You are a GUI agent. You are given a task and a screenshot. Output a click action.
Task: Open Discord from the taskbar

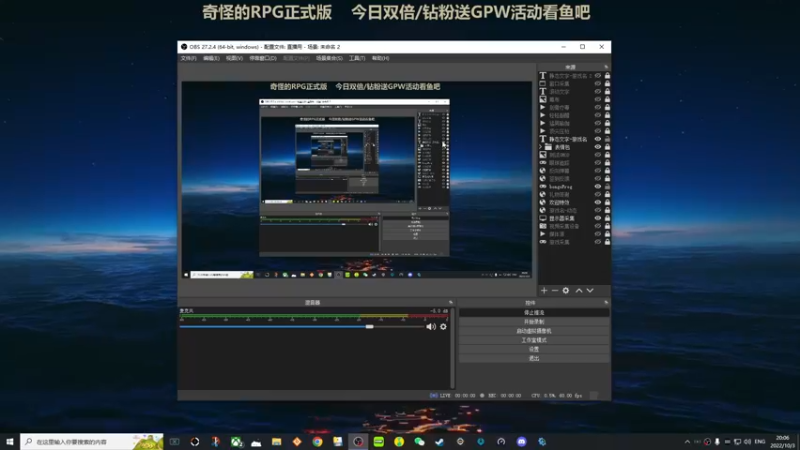tap(521, 442)
